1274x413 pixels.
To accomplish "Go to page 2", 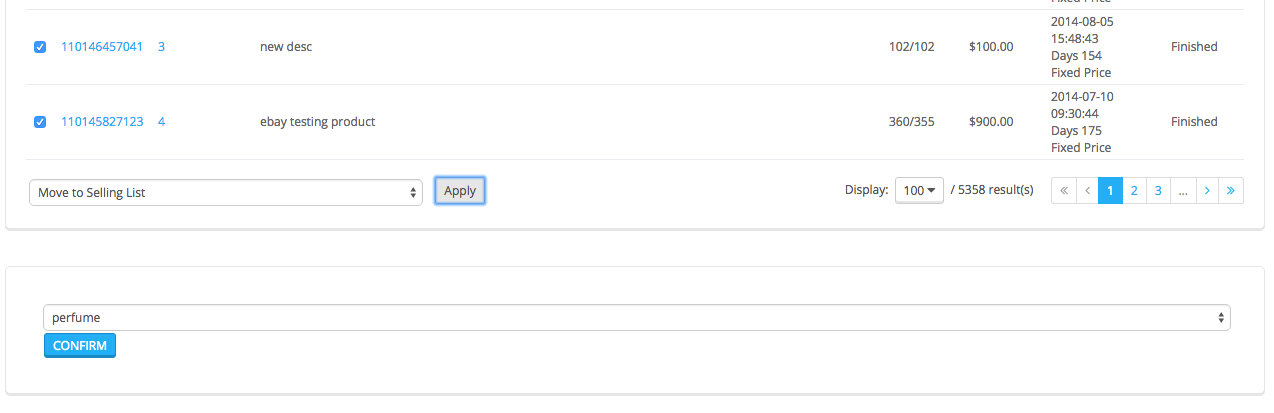I will coord(1134,191).
